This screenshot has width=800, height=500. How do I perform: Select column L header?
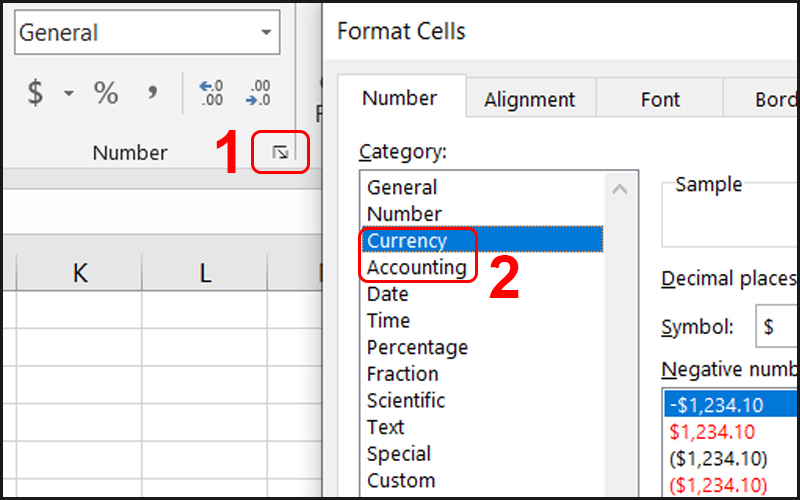pos(205,273)
